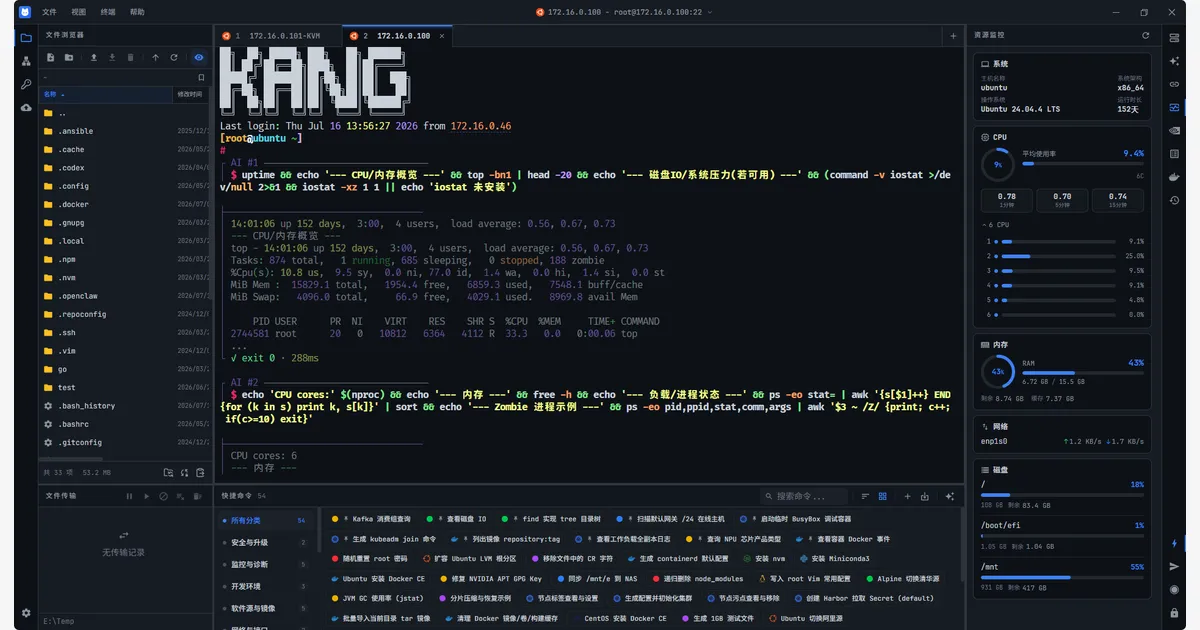Open the history clock icon in right sidebar

click(x=1175, y=200)
